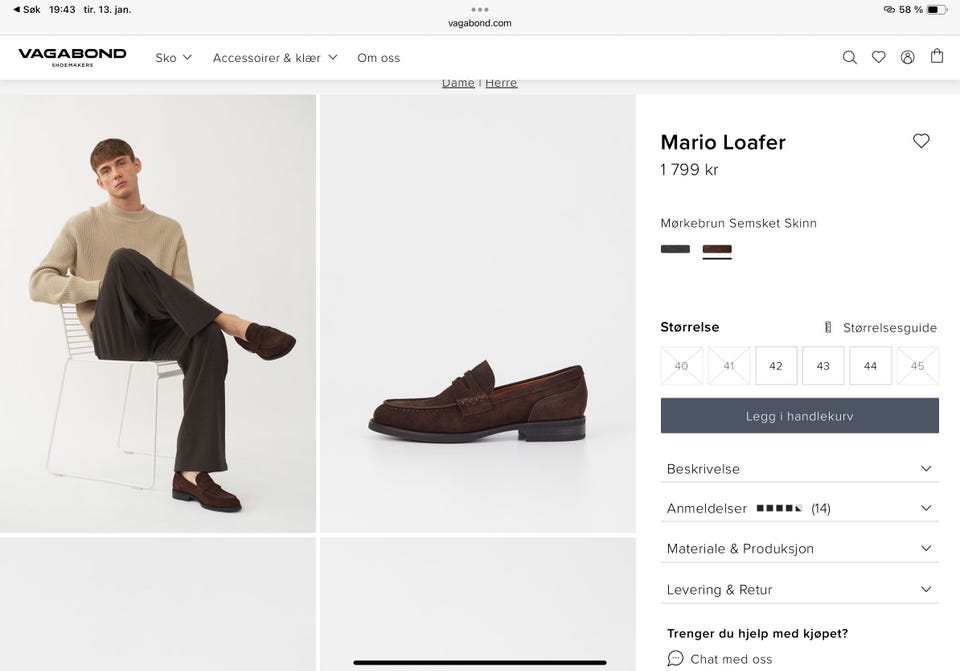Expand the Beskrivelse section
Viewport: 960px width, 671px height.
point(799,468)
